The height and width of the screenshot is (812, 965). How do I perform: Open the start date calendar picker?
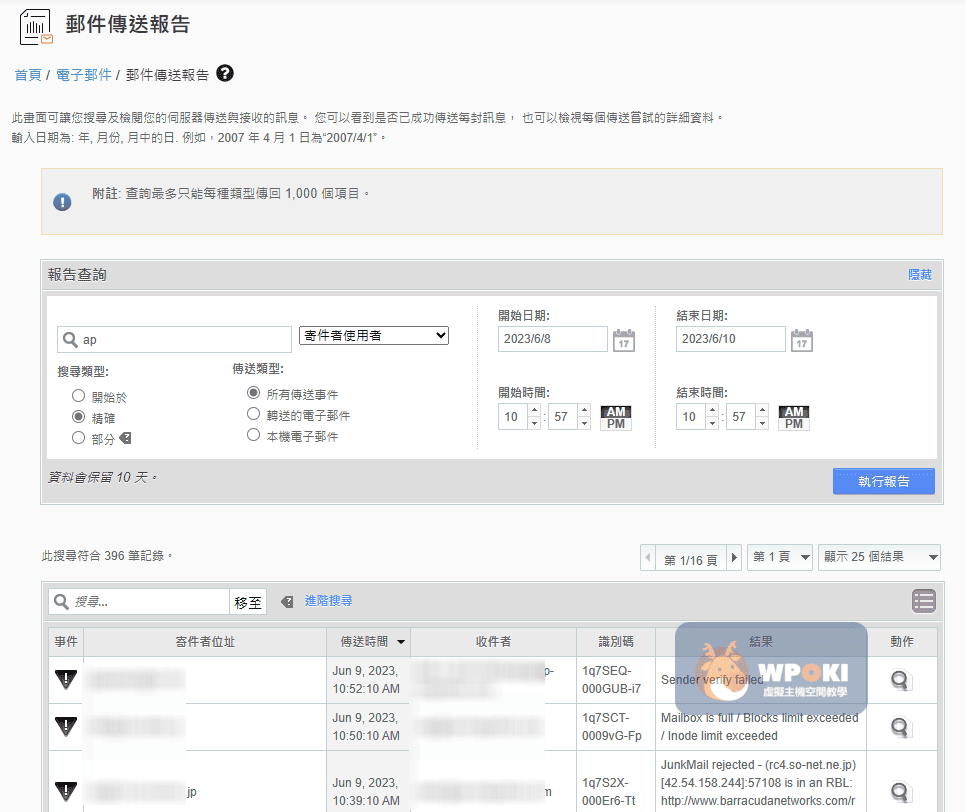coord(623,340)
